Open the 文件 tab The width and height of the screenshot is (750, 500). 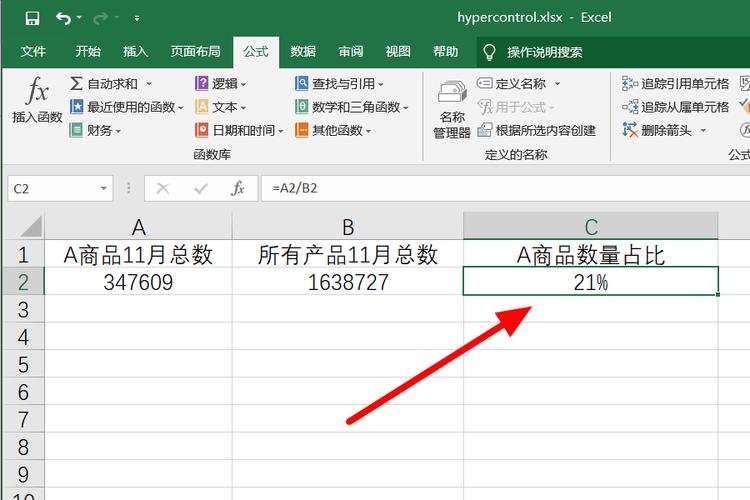point(33,51)
